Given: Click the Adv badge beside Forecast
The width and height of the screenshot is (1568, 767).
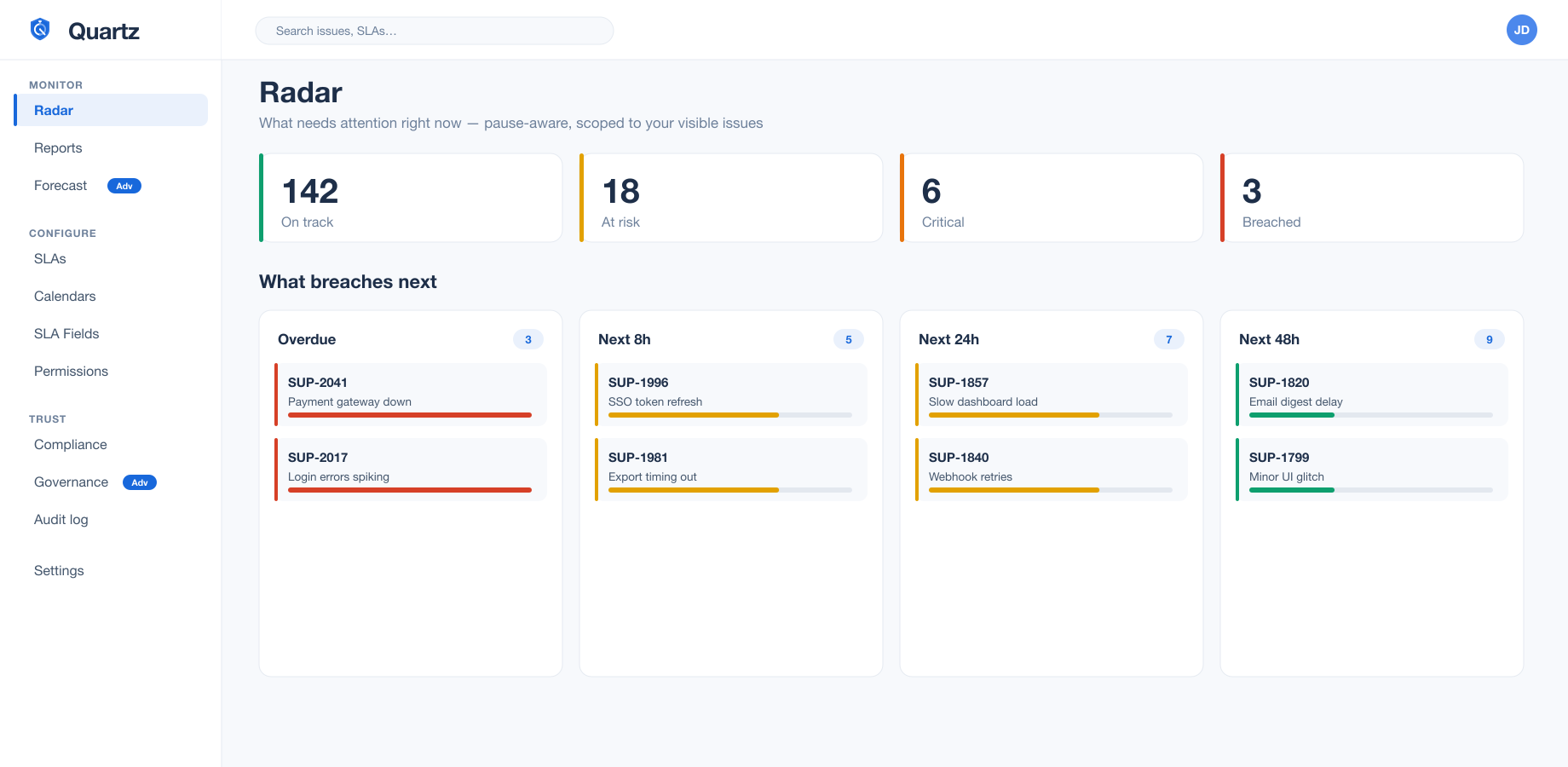Looking at the screenshot, I should click(x=124, y=186).
